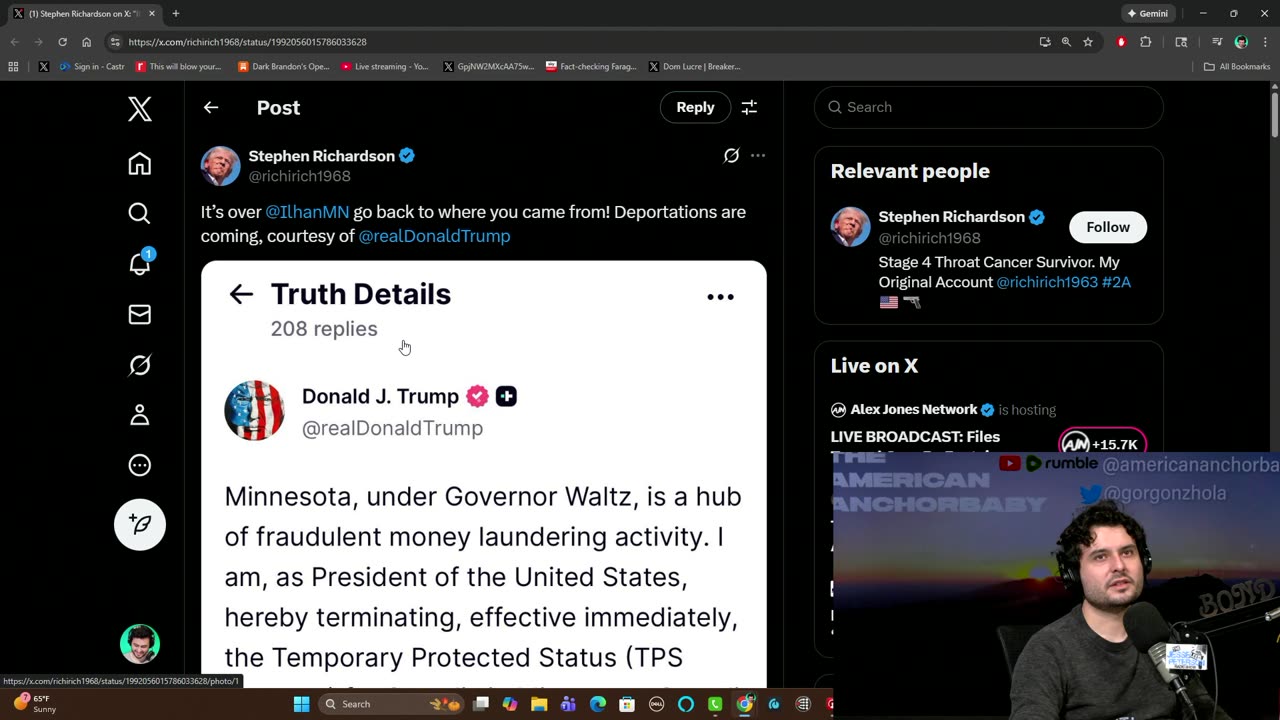The image size is (1280, 720).
Task: Open Microsoft Edge from taskbar
Action: tap(598, 704)
